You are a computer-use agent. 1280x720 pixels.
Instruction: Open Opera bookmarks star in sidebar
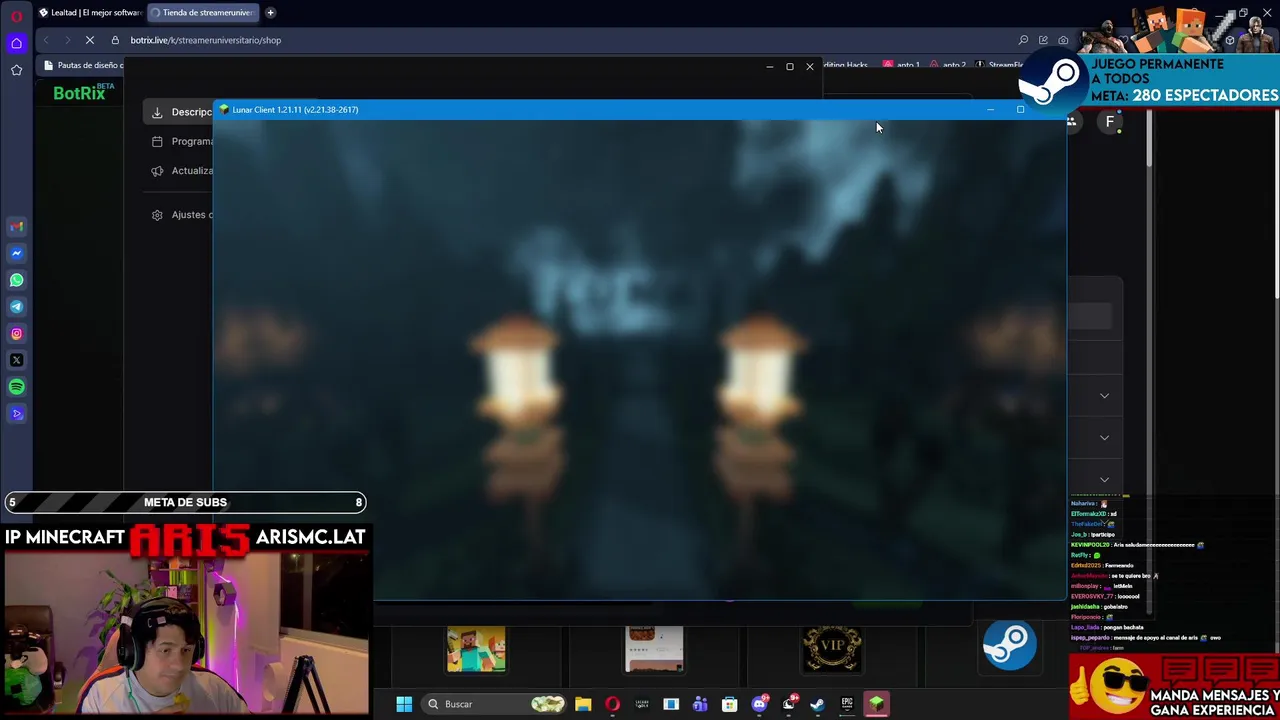point(16,70)
